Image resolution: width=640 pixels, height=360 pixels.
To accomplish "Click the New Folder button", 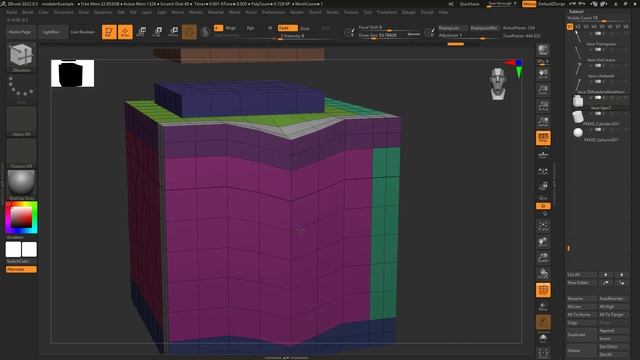I will coord(582,282).
